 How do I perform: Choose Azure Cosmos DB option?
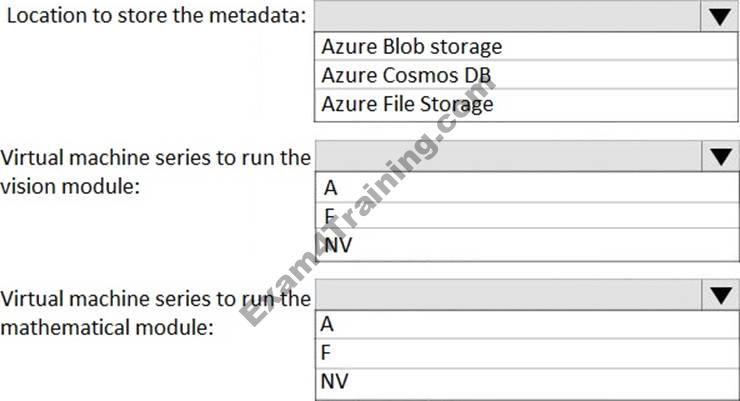point(406,75)
